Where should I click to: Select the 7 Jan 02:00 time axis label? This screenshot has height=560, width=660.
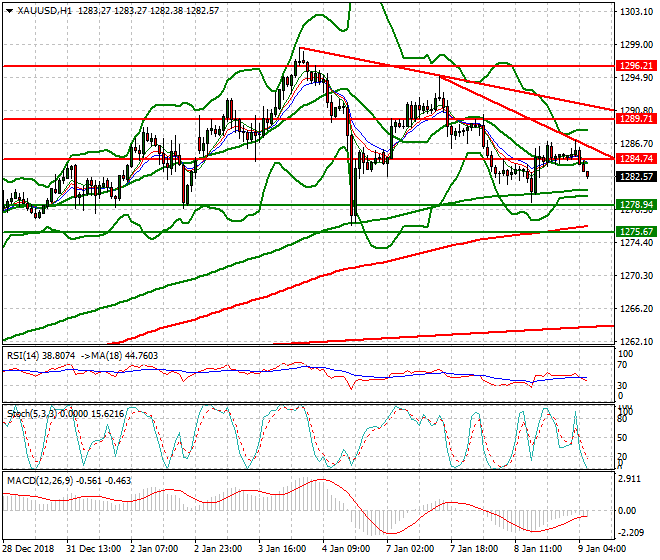tap(410, 549)
